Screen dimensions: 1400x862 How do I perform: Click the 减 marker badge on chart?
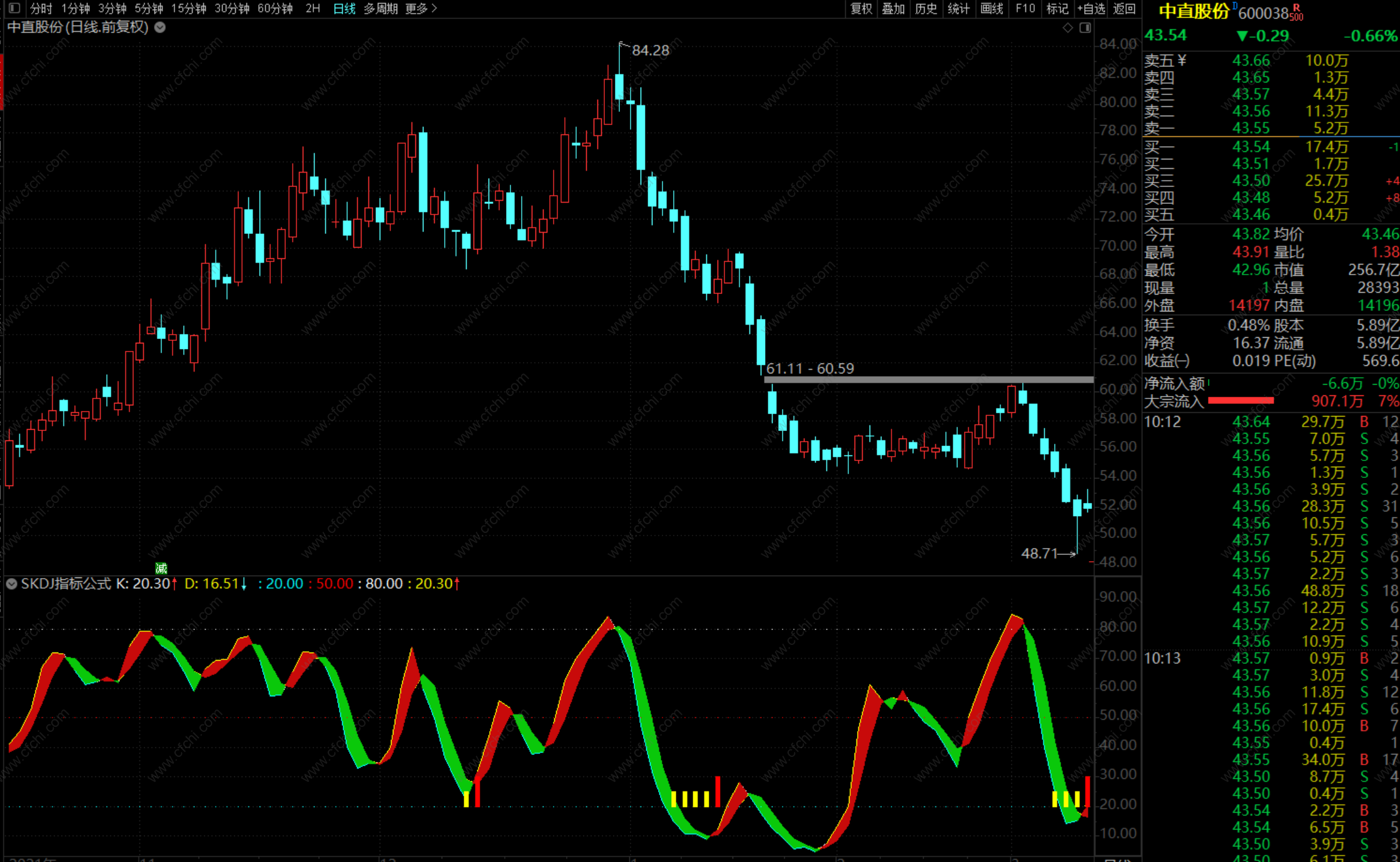pos(161,568)
